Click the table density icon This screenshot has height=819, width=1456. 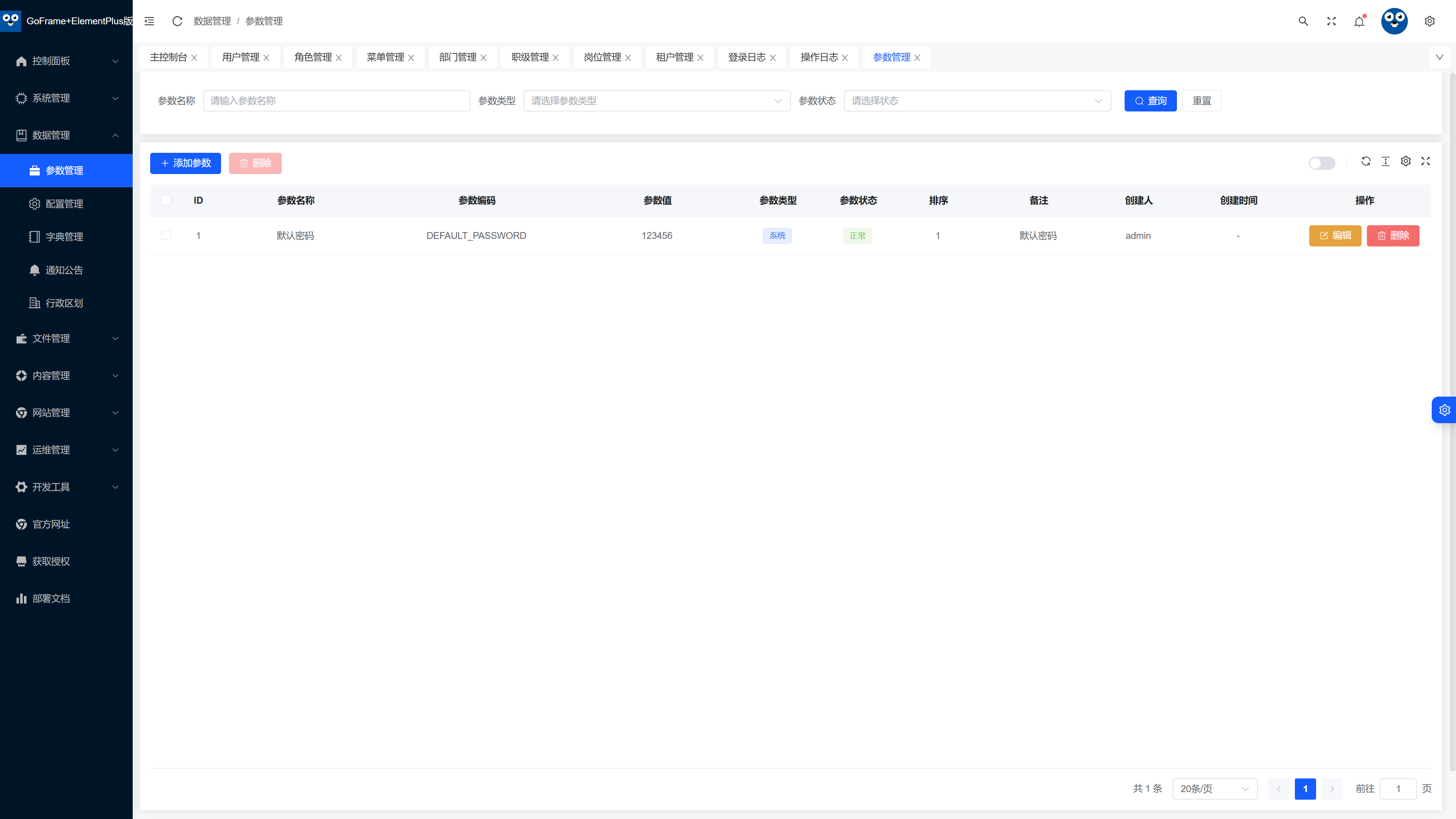[x=1385, y=161]
